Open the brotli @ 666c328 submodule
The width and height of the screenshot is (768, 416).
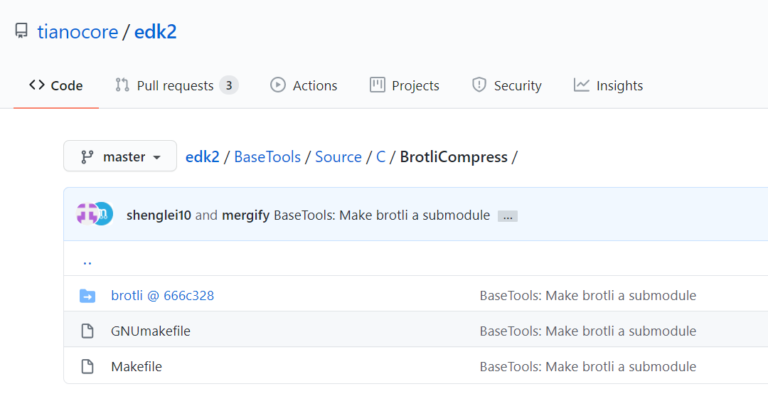pos(162,295)
